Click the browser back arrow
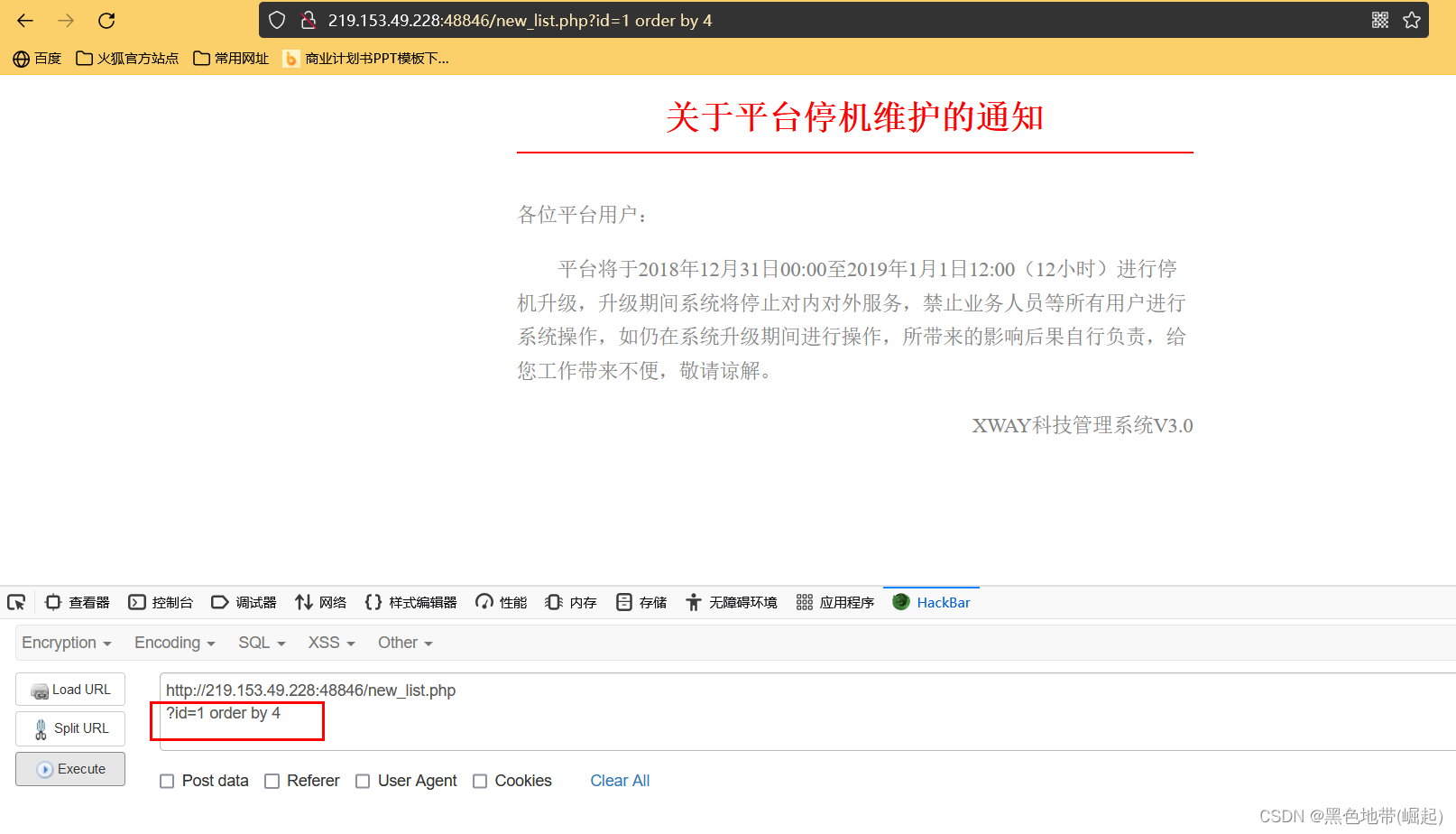This screenshot has width=1456, height=834. (25, 20)
